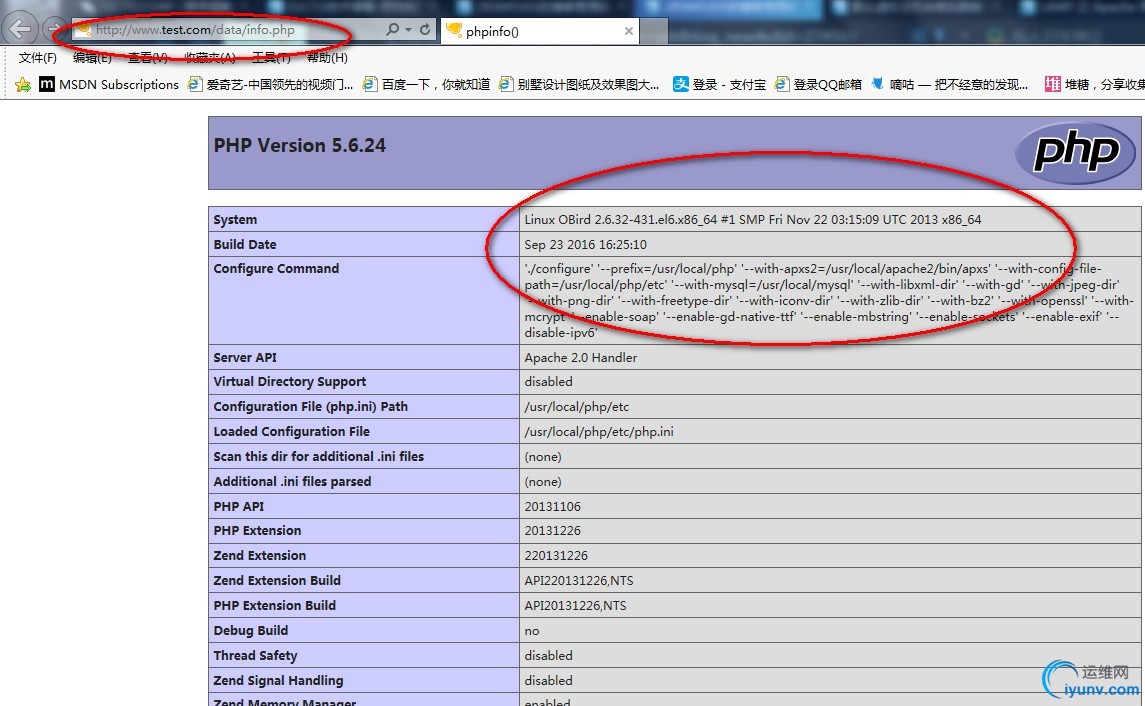Click the Virtual Directory Support label
The width and height of the screenshot is (1145, 706).
tap(290, 382)
